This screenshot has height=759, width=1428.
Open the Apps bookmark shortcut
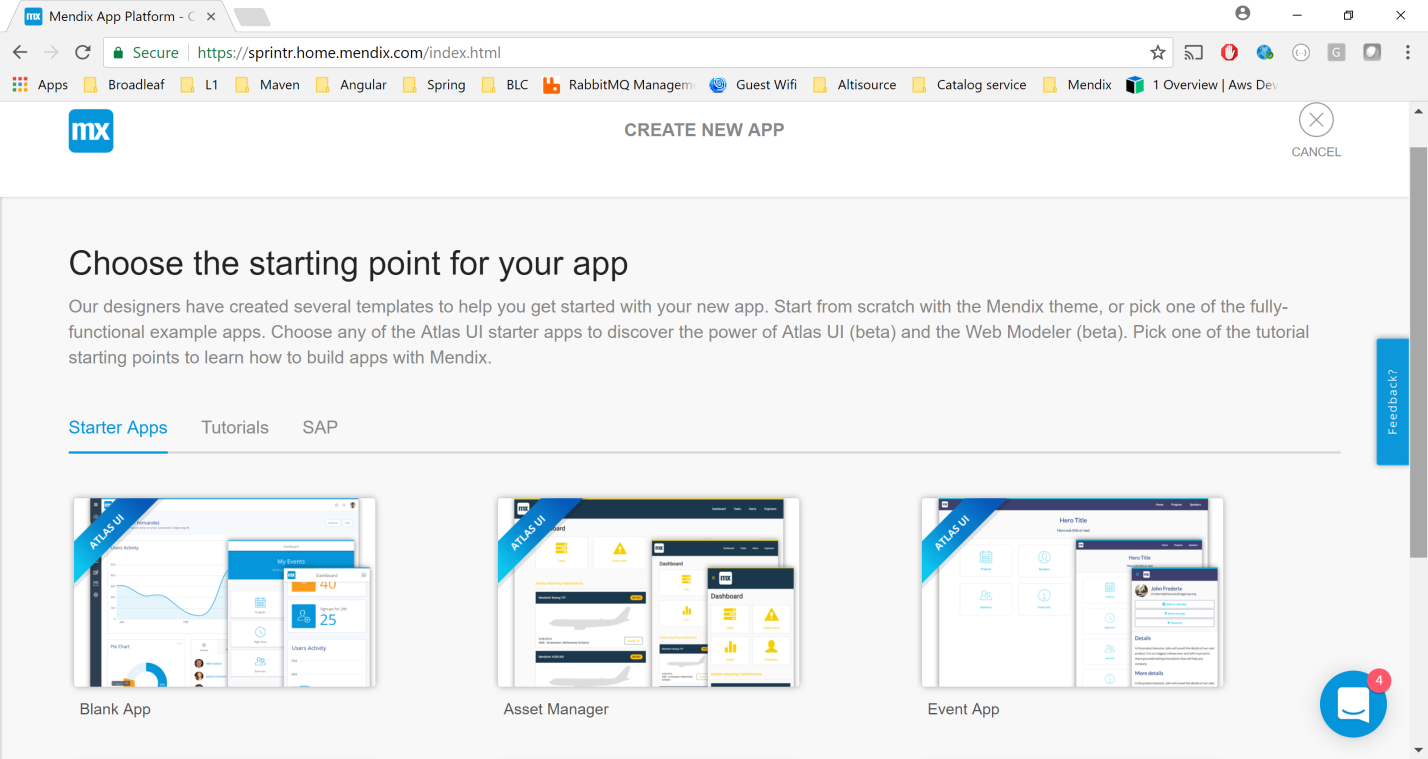pyautogui.click(x=41, y=85)
